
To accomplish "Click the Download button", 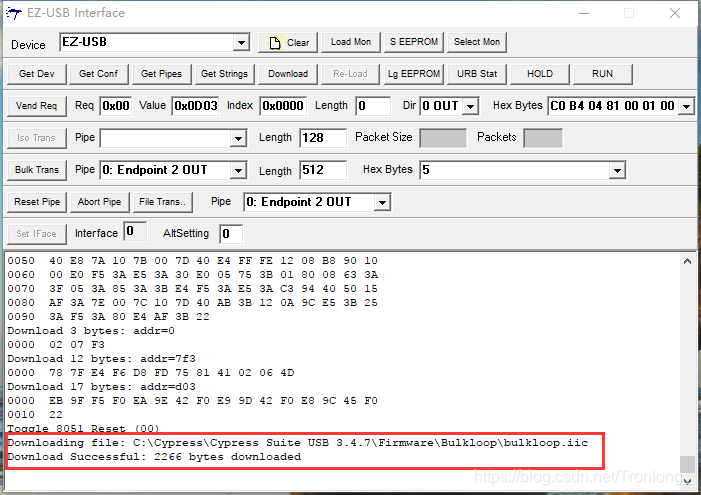I will pos(288,74).
